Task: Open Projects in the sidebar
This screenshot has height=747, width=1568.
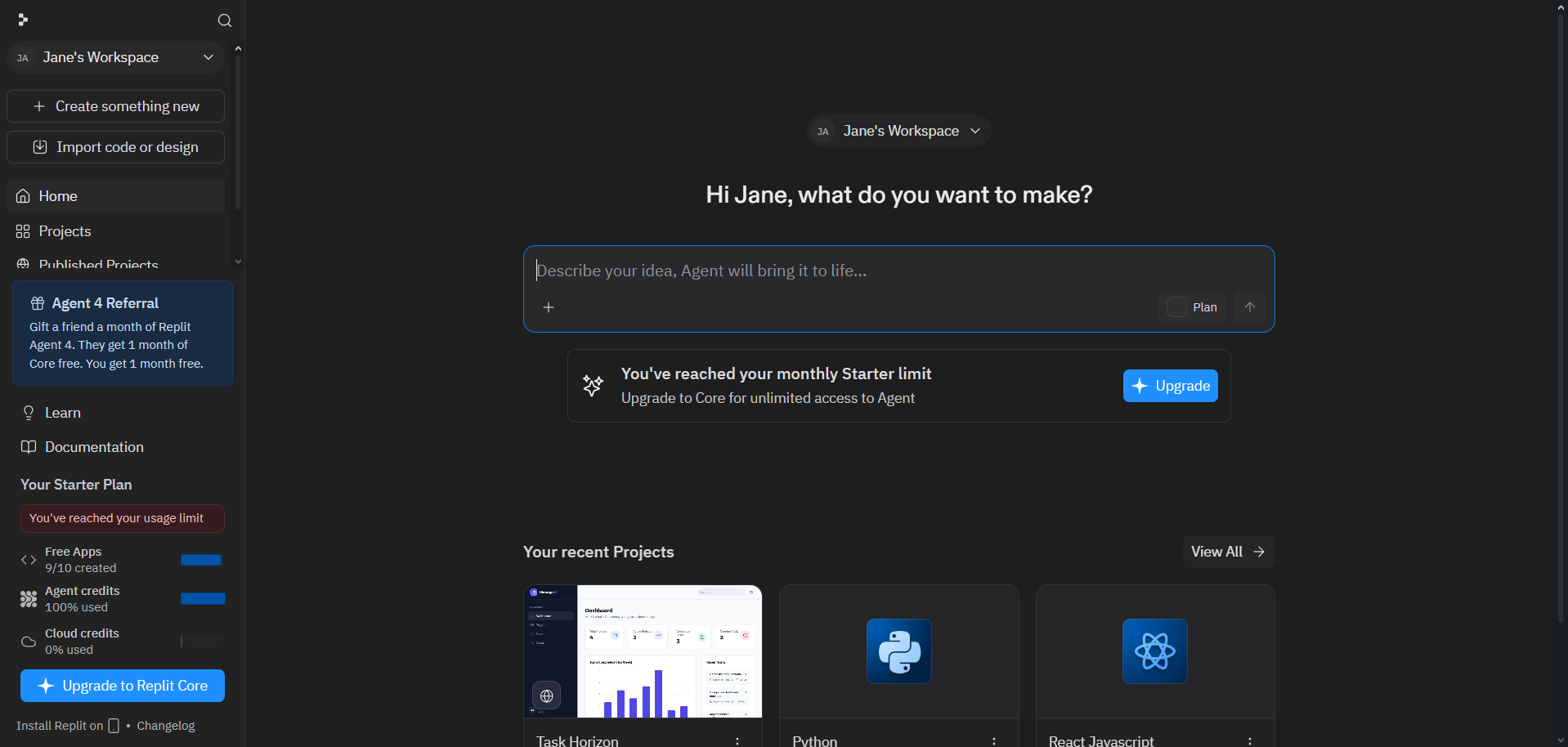Action: pyautogui.click(x=115, y=231)
